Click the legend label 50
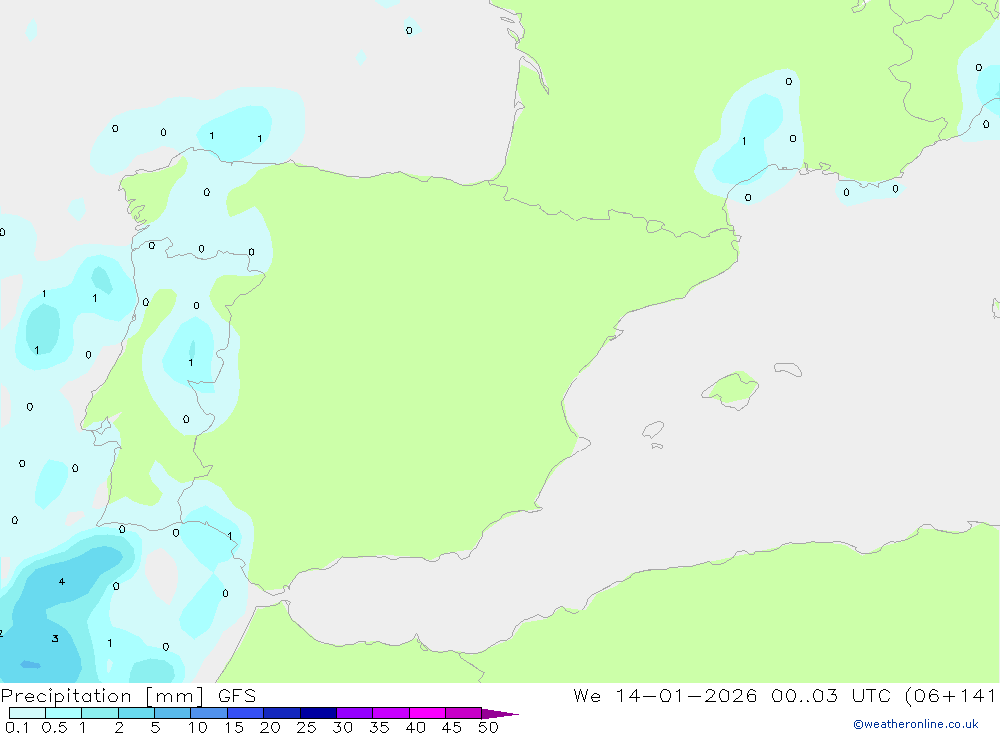 488,727
